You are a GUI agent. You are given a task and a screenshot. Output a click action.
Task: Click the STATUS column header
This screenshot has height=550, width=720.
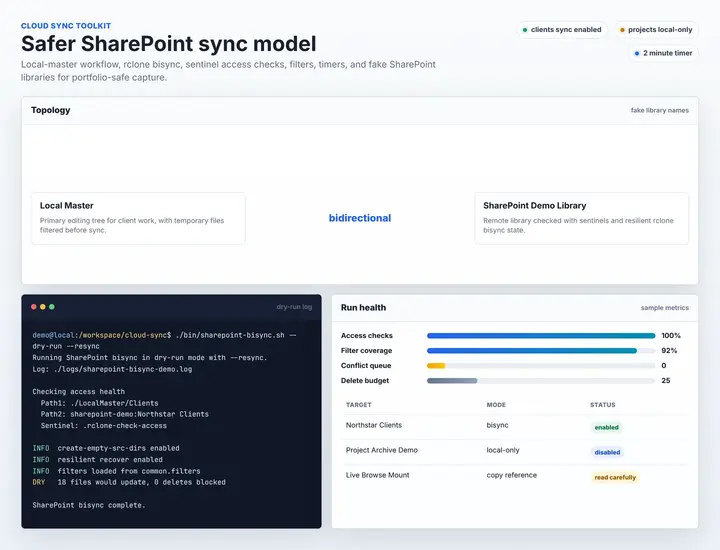click(602, 405)
